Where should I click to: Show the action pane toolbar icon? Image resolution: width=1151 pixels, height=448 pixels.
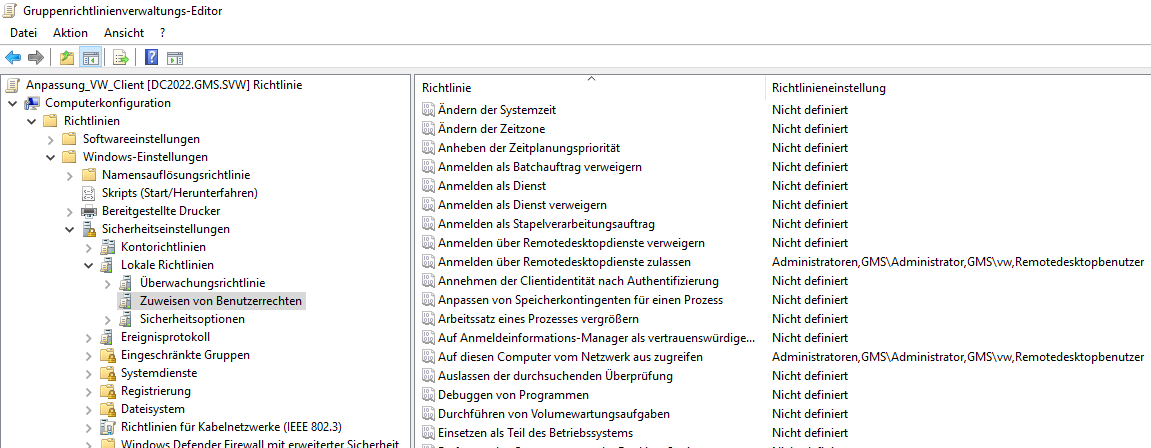(x=175, y=58)
